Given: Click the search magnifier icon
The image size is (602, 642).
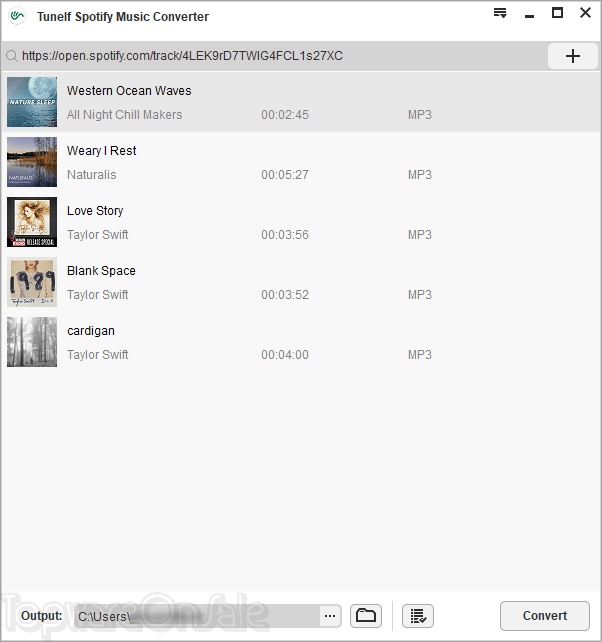Looking at the screenshot, I should click(12, 56).
